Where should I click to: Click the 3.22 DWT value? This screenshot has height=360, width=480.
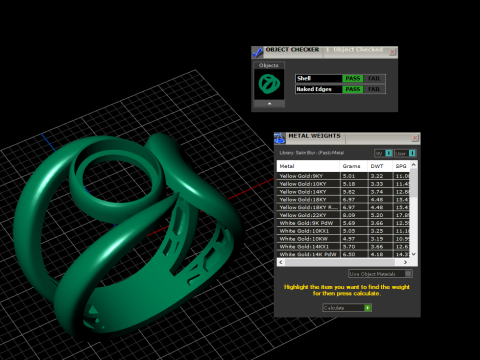coord(377,176)
